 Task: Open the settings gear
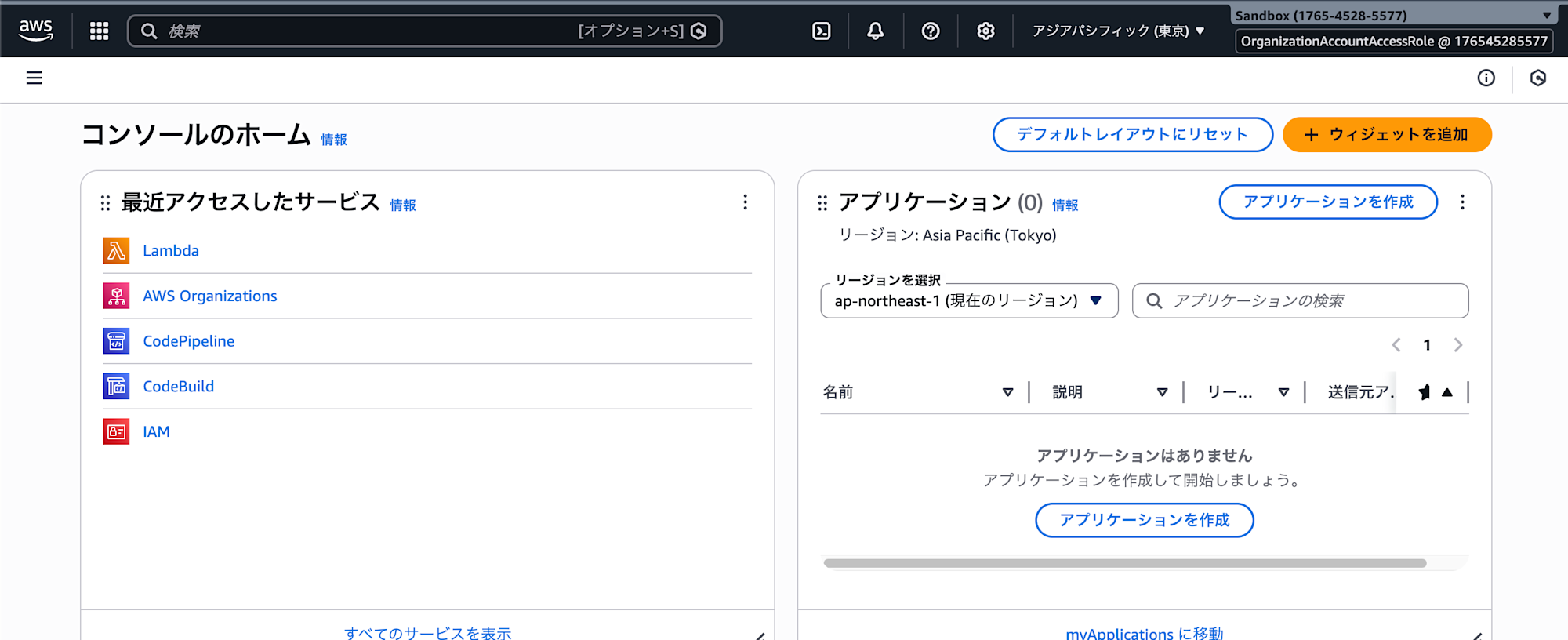(x=985, y=31)
